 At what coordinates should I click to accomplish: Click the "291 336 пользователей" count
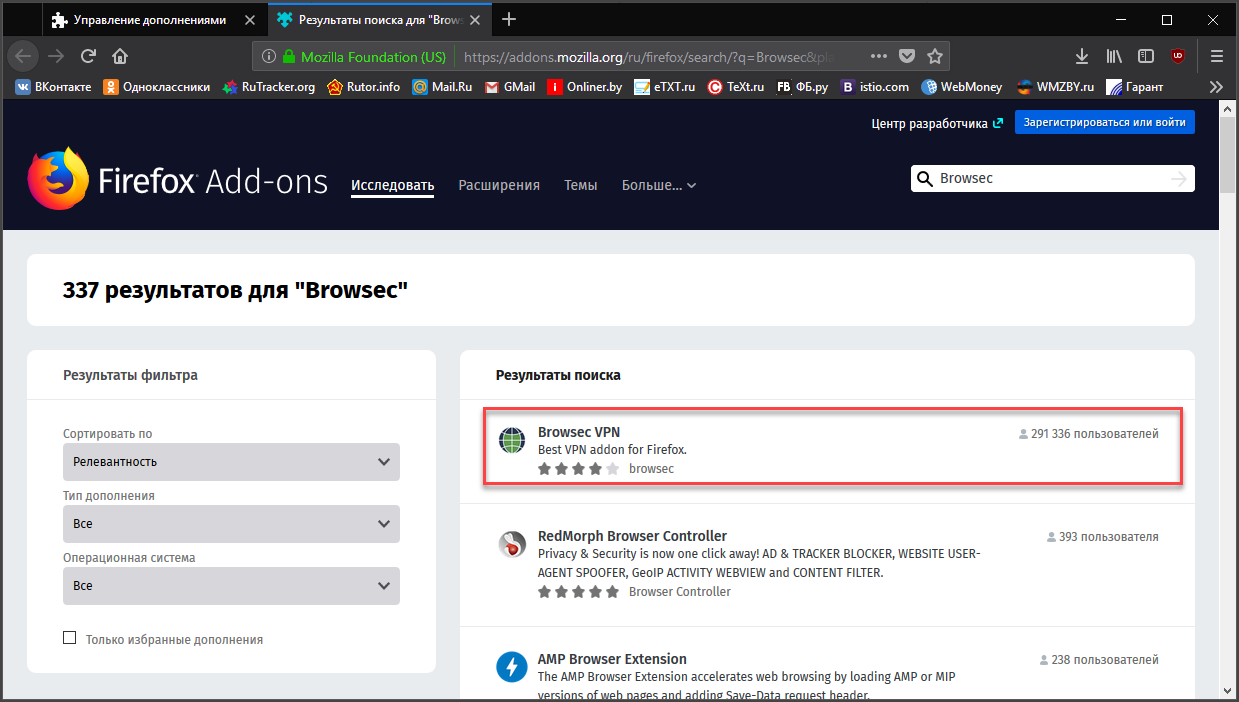1089,434
